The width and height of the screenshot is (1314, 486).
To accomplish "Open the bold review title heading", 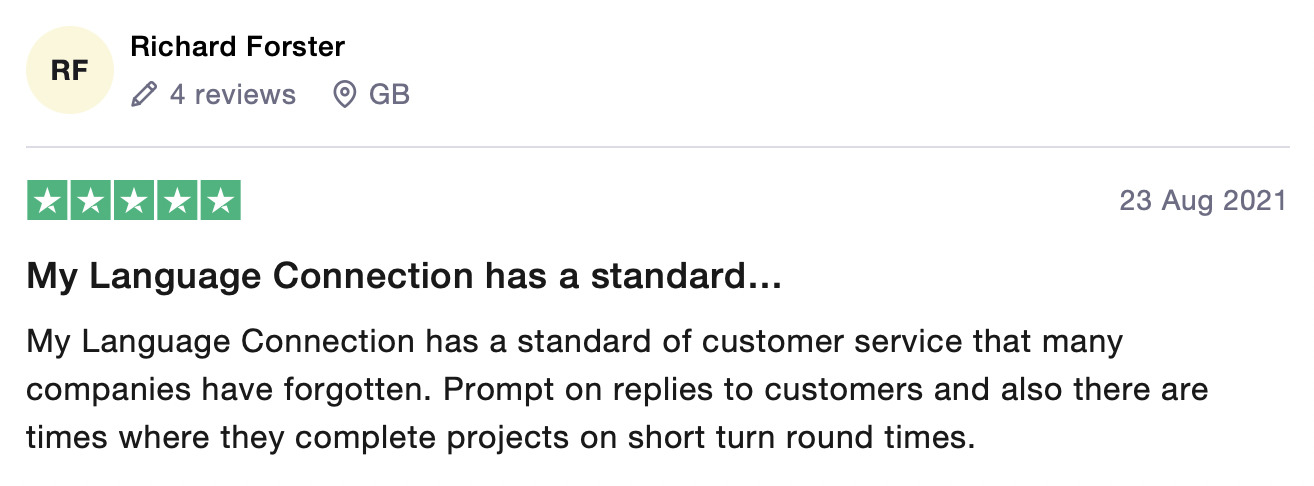I will point(404,277).
